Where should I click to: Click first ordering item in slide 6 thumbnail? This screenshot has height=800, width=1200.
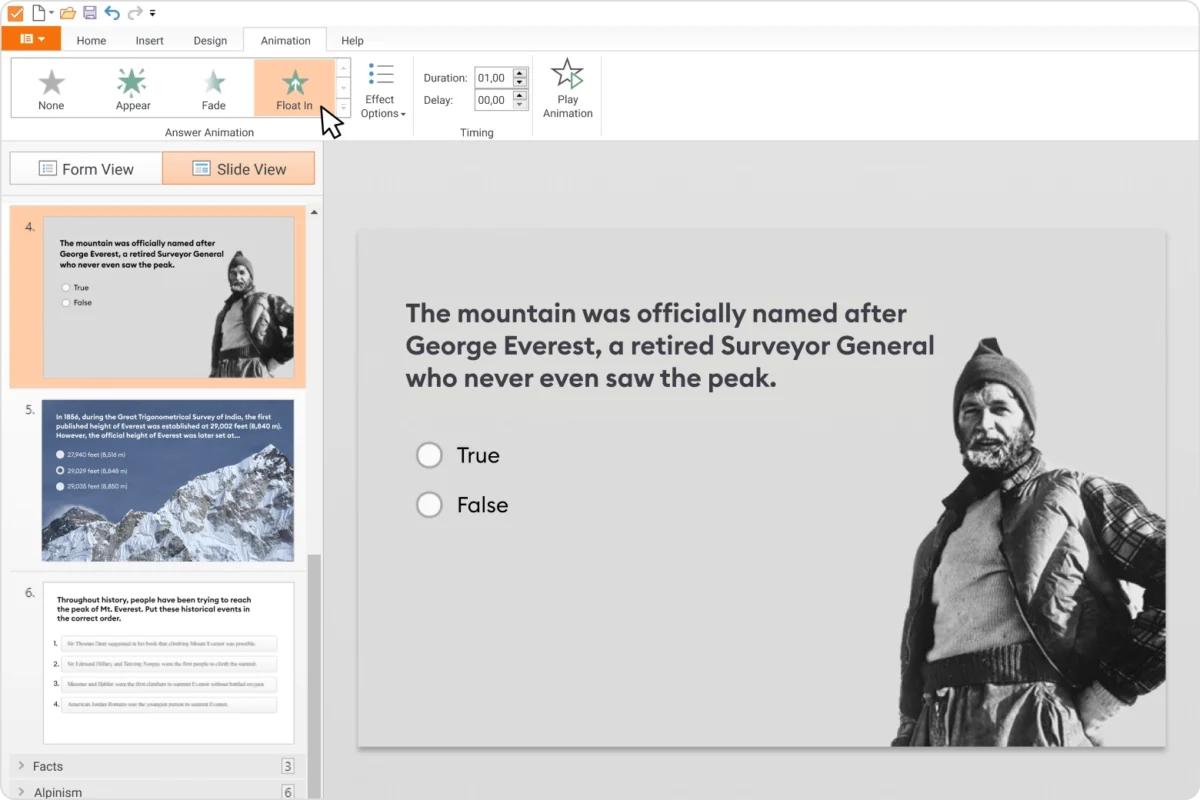tap(167, 644)
